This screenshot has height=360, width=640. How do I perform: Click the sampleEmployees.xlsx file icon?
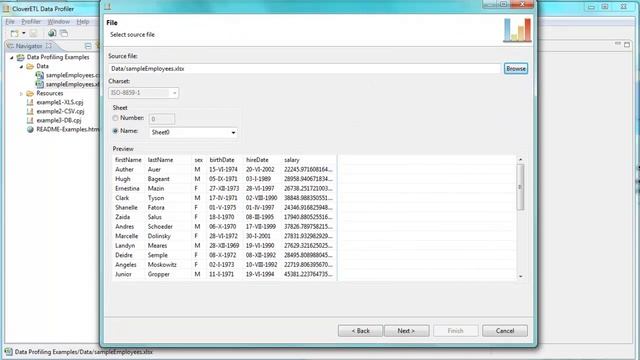pos(40,84)
